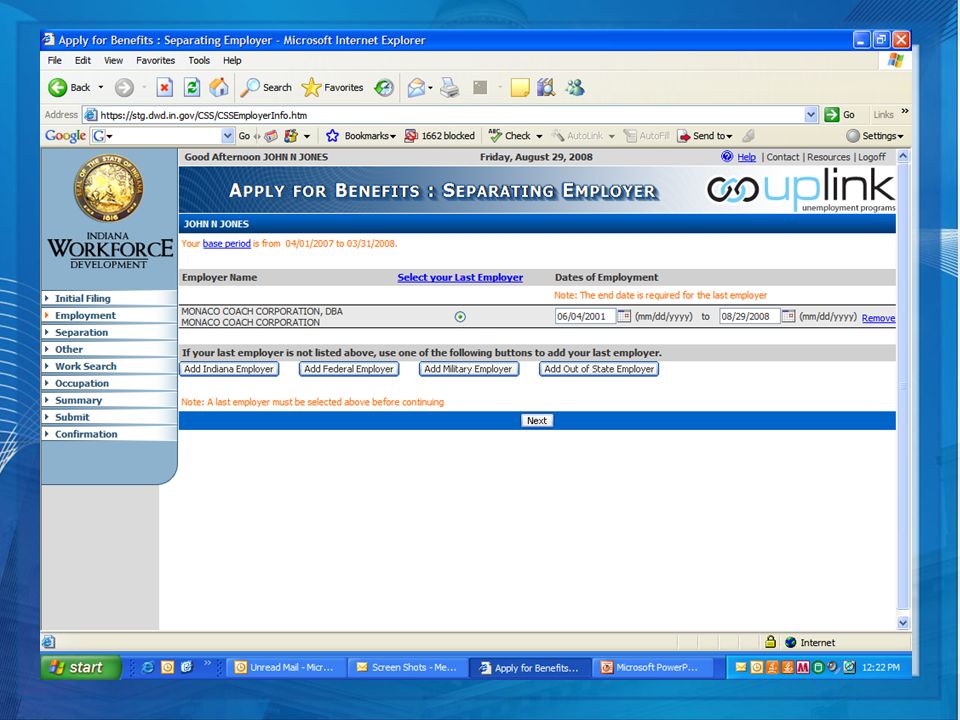Switch to Unread Mail taskbar window
The height and width of the screenshot is (720, 960).
[x=285, y=667]
